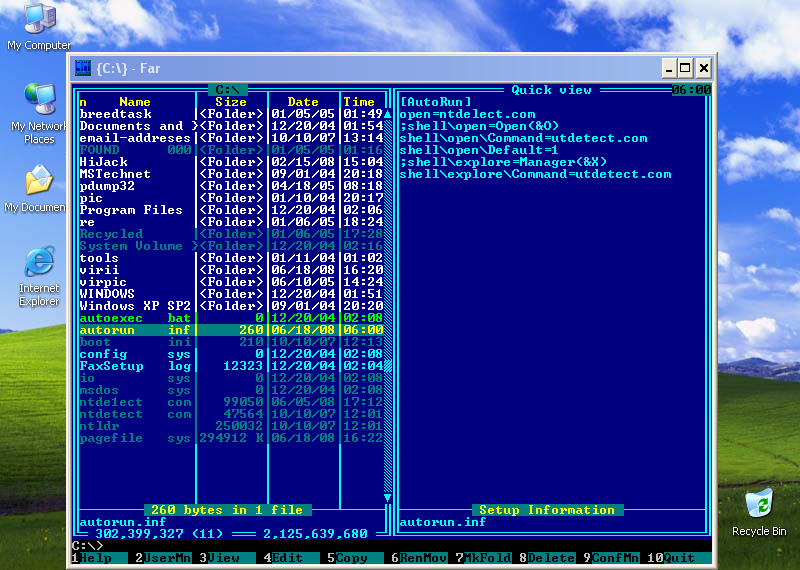The height and width of the screenshot is (570, 800).
Task: Click the Name column header
Action: tap(135, 102)
